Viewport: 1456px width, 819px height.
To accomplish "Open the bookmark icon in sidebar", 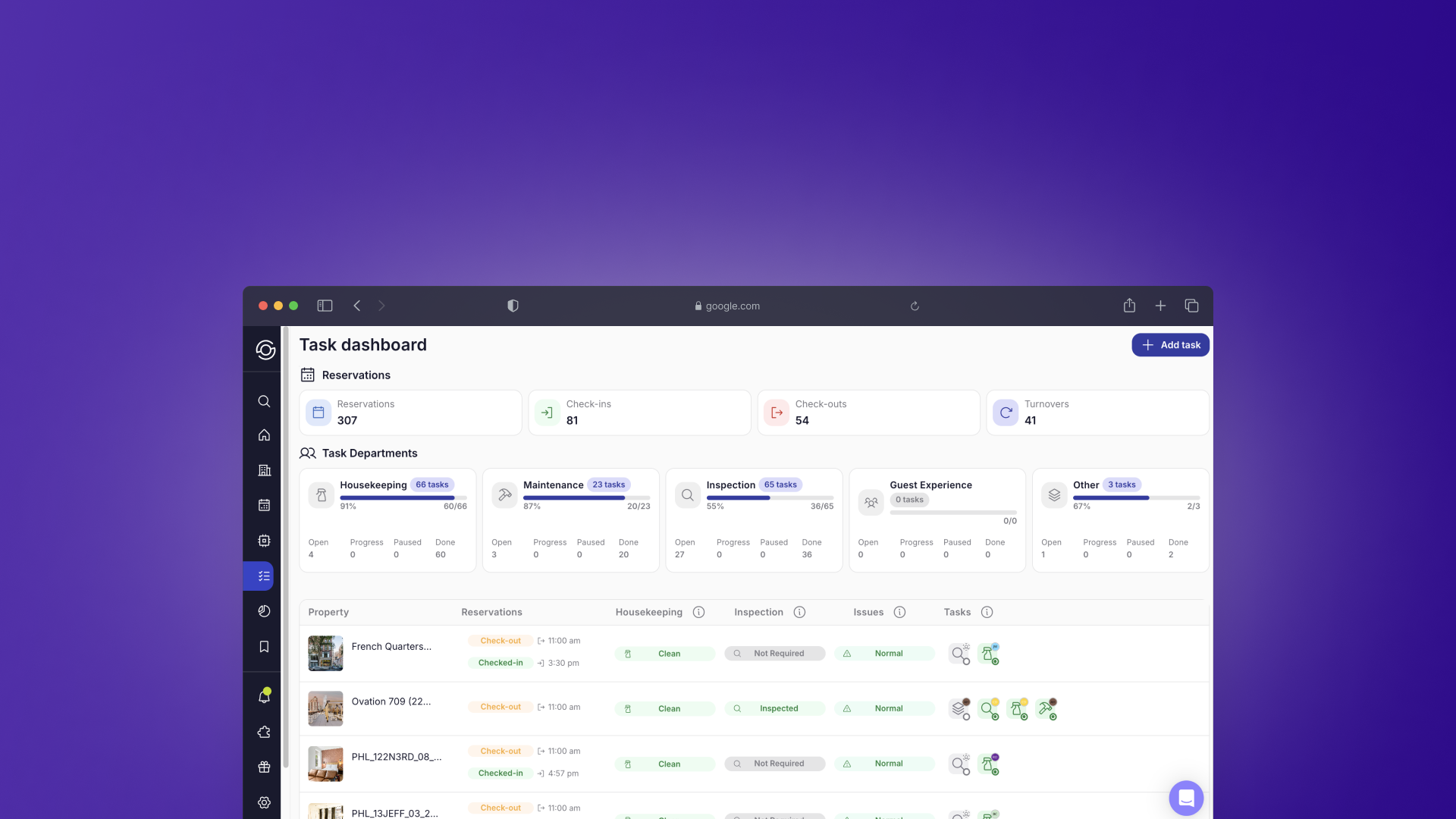I will coord(264,647).
